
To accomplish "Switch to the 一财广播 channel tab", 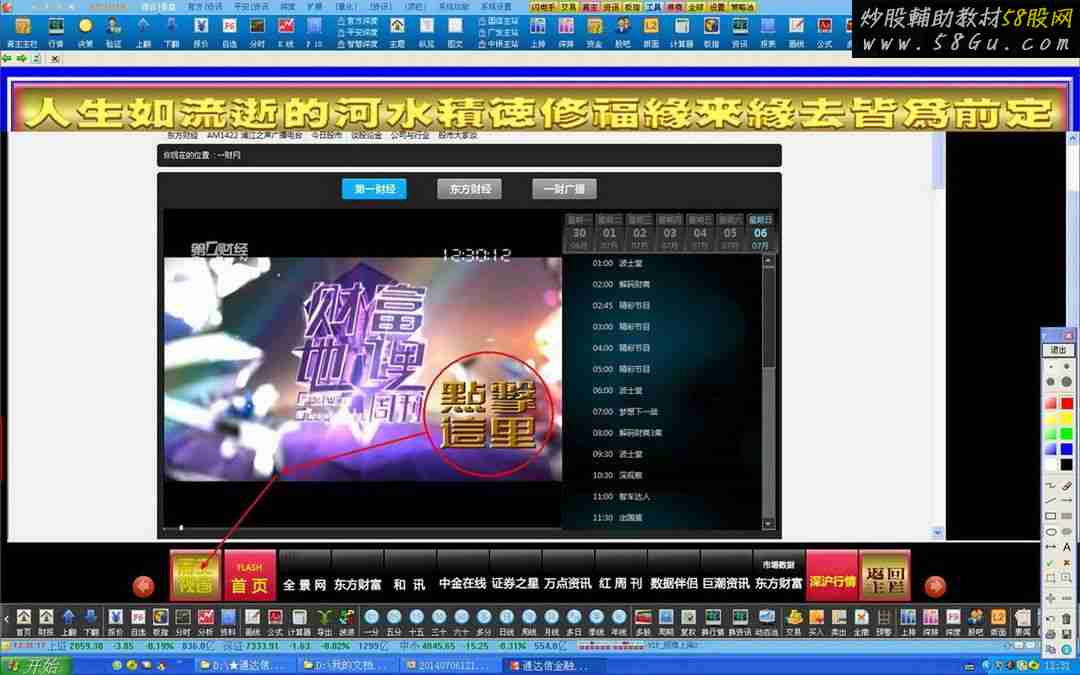I will coord(564,189).
